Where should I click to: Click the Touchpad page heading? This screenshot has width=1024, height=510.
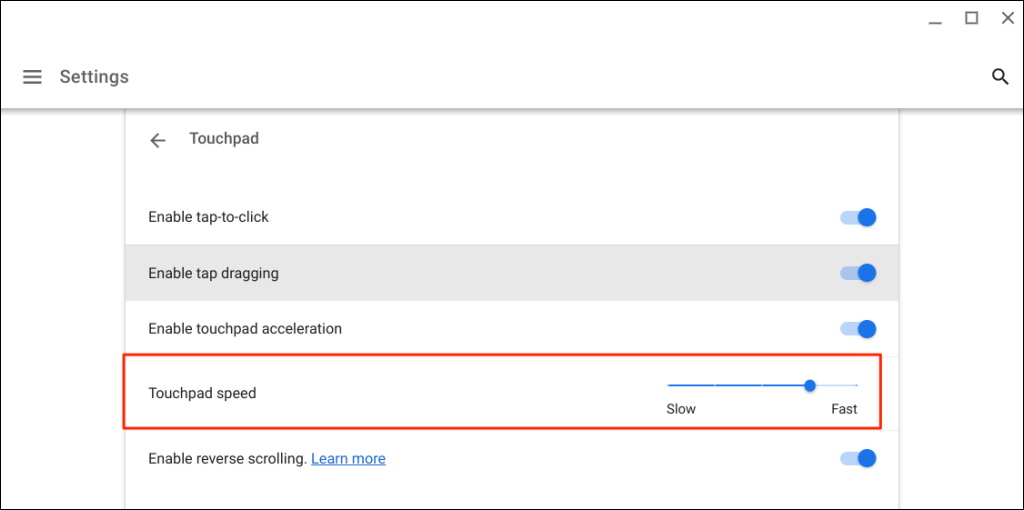[224, 139]
